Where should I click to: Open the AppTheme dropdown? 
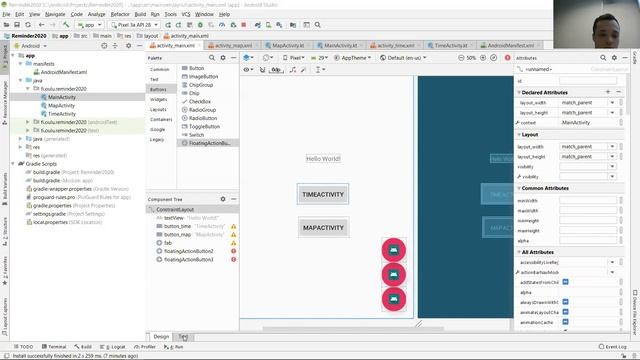point(353,58)
